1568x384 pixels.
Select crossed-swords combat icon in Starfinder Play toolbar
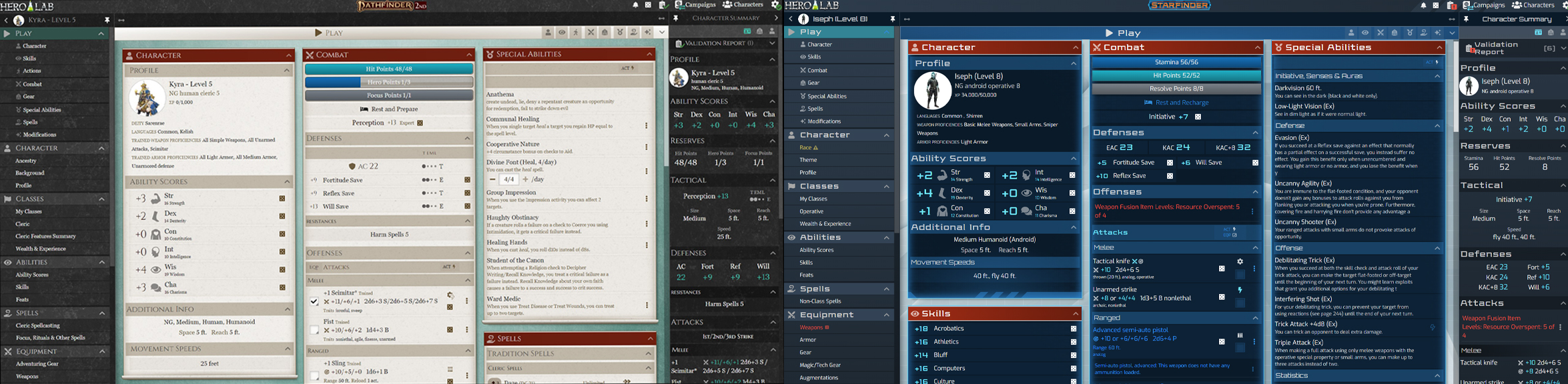coord(1381,33)
